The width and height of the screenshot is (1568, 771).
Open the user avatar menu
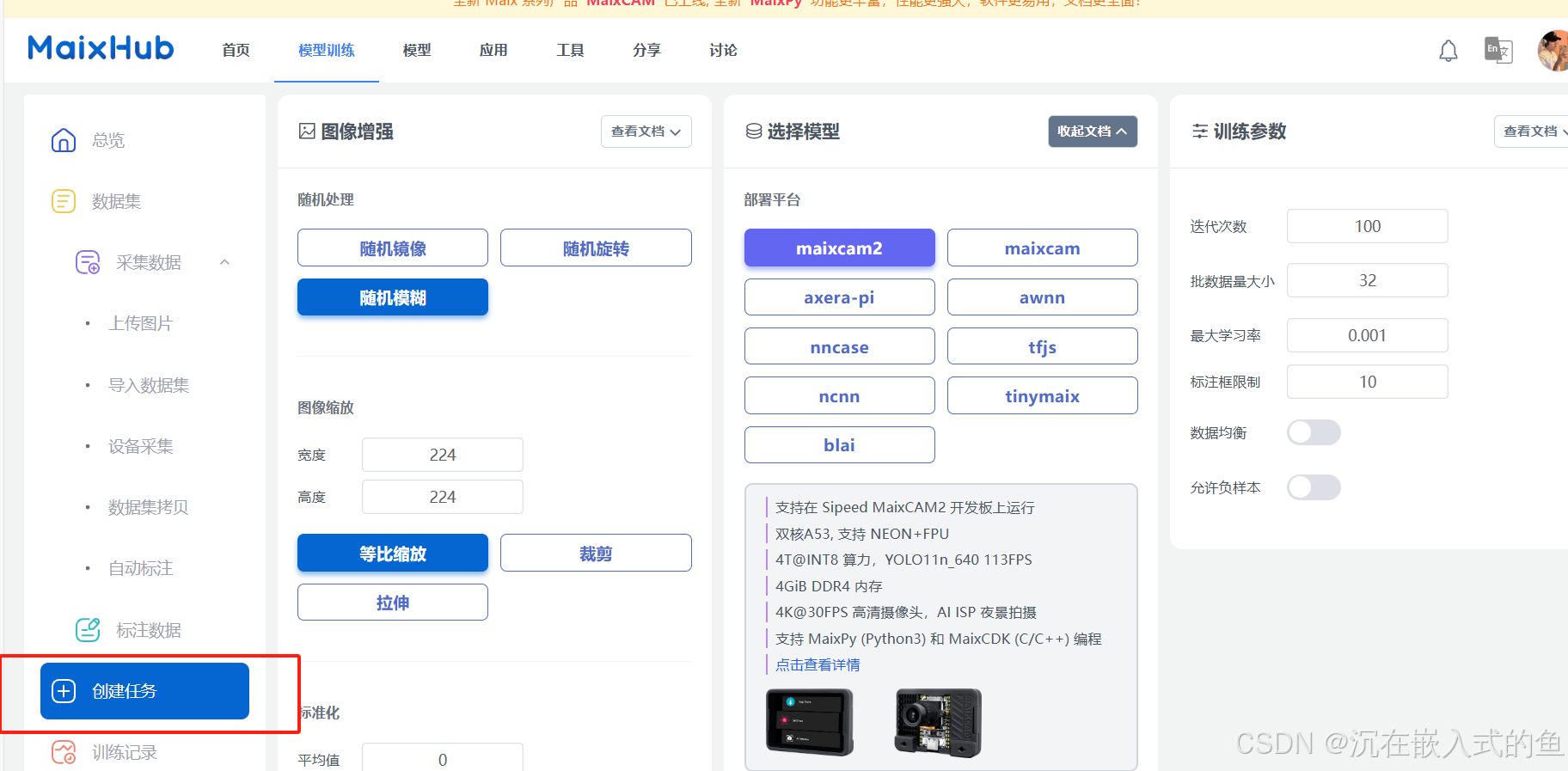coord(1553,51)
